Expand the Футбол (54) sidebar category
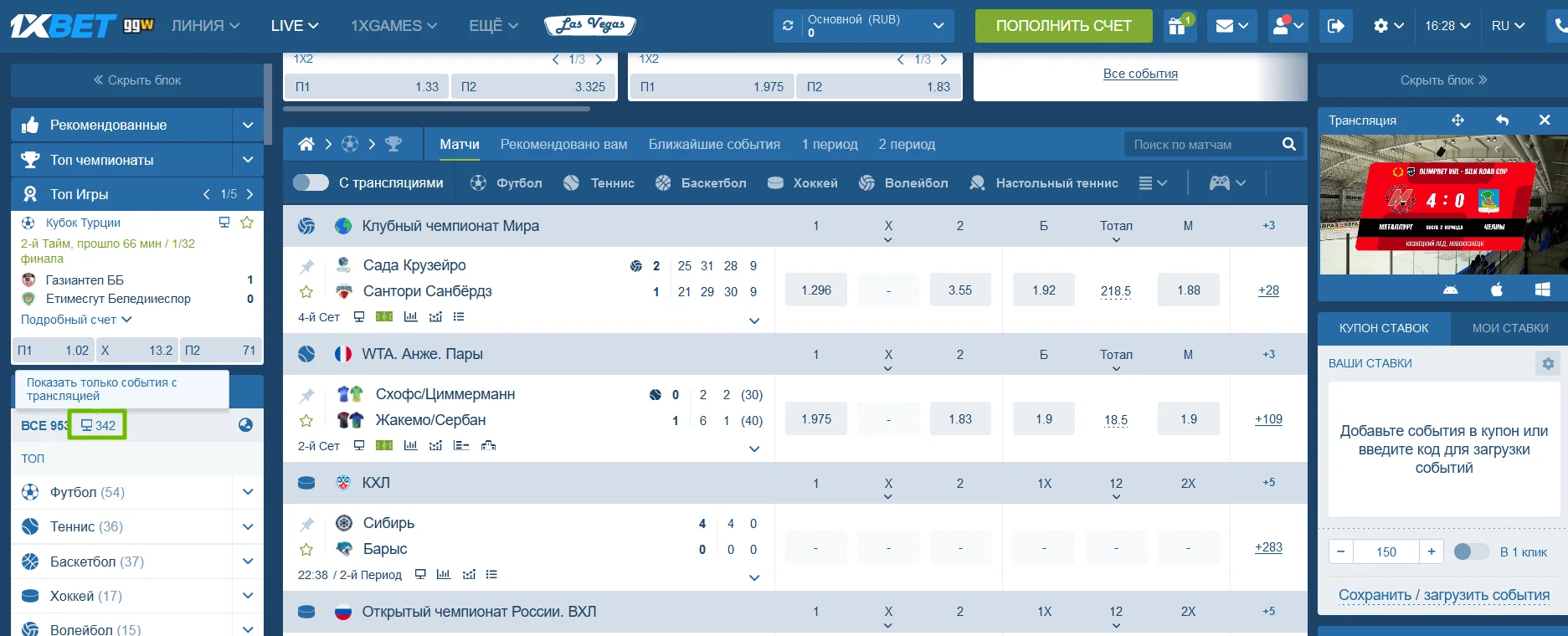Image resolution: width=1568 pixels, height=636 pixels. (x=248, y=492)
